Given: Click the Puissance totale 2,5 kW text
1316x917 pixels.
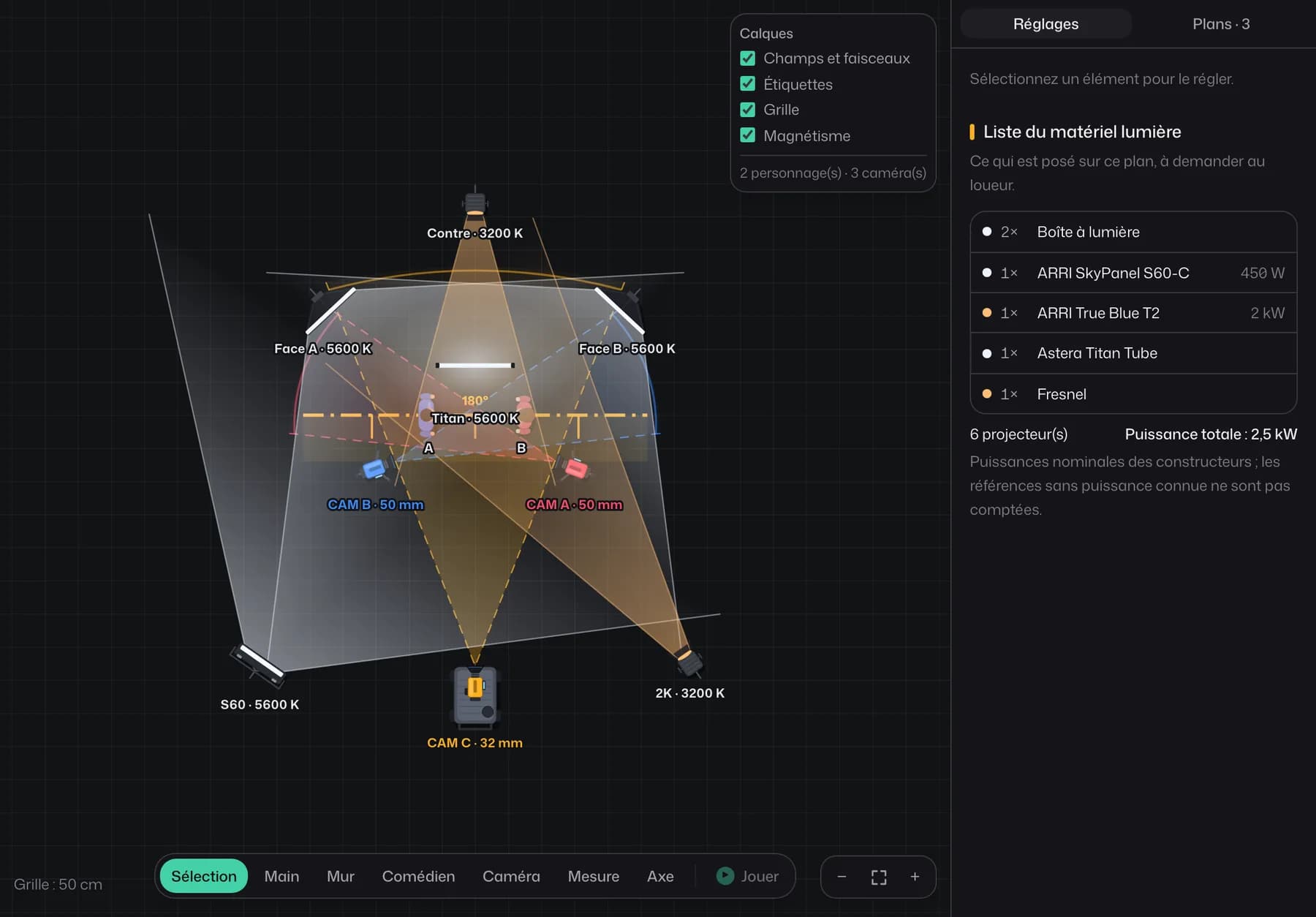Looking at the screenshot, I should [x=1211, y=434].
